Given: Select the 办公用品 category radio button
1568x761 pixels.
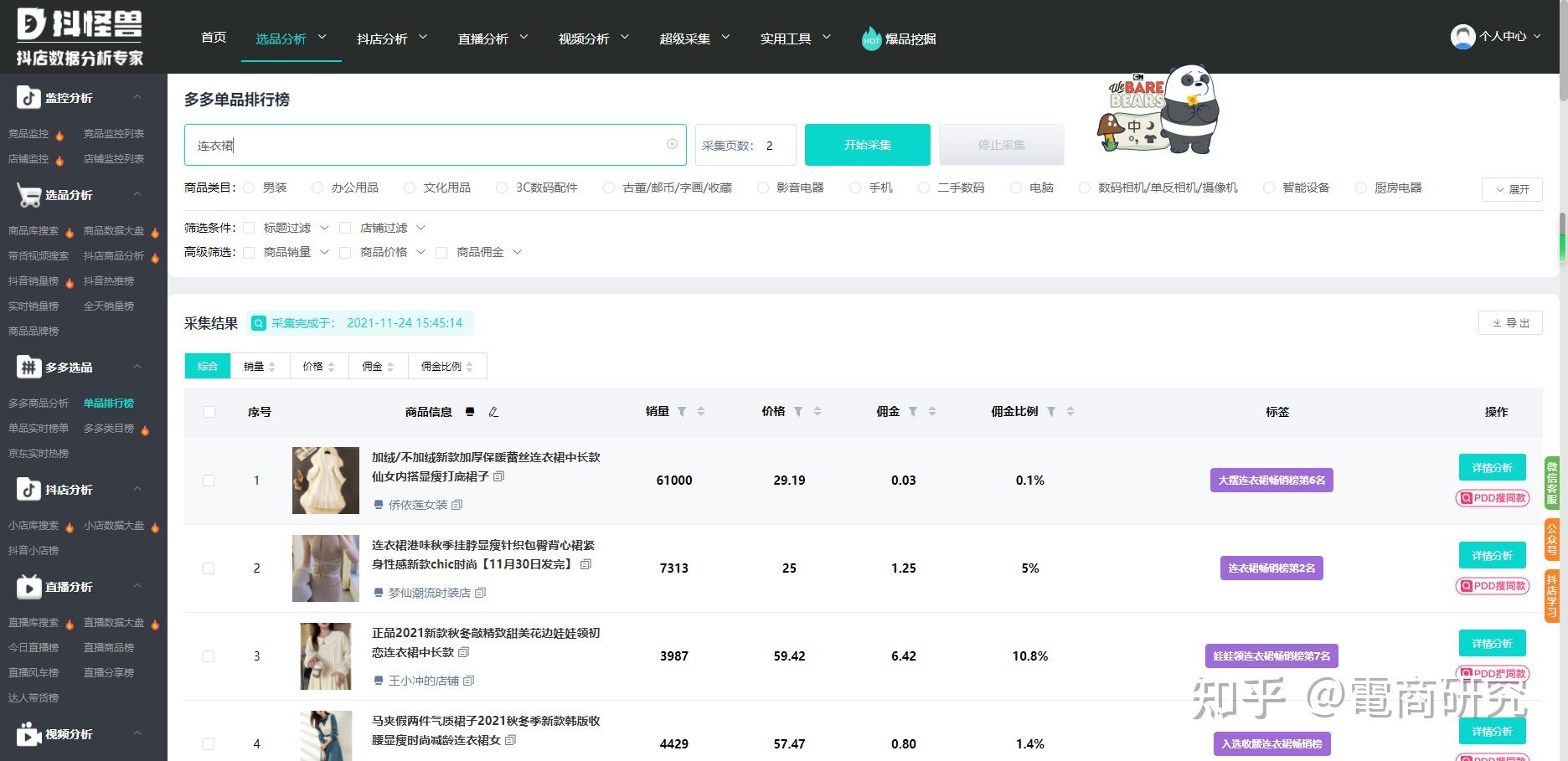Looking at the screenshot, I should [x=317, y=188].
